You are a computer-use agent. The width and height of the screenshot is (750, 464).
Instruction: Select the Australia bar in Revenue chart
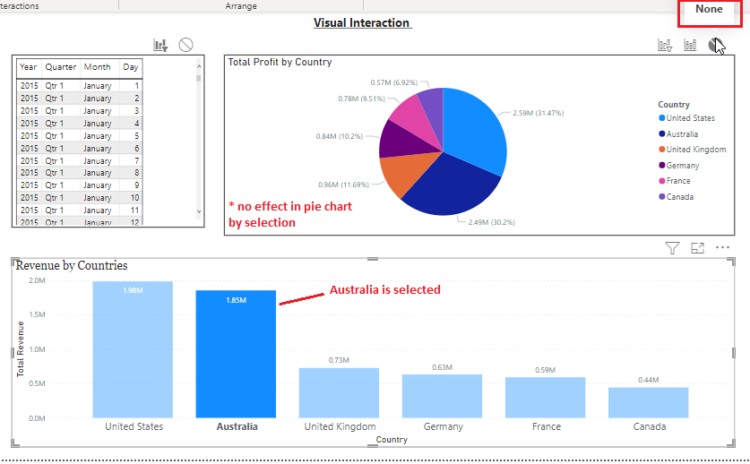[x=236, y=353]
